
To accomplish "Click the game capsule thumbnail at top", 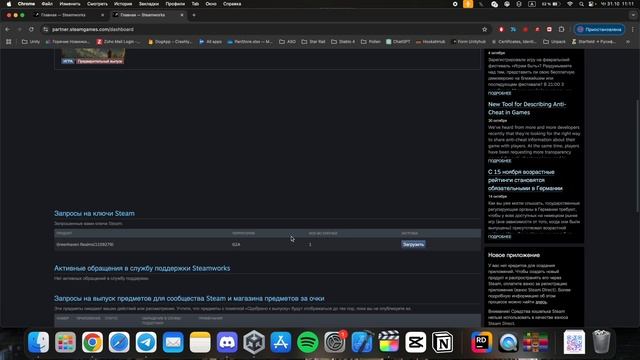I will (x=93, y=53).
